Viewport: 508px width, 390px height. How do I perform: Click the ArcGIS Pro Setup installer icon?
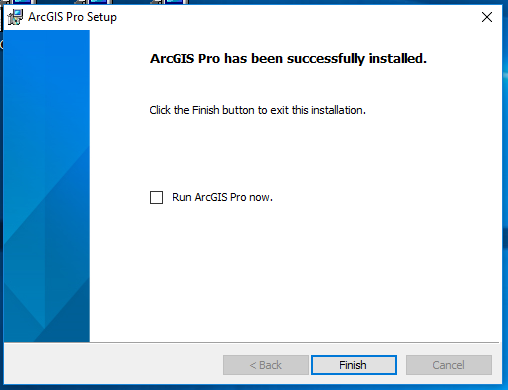click(15, 17)
